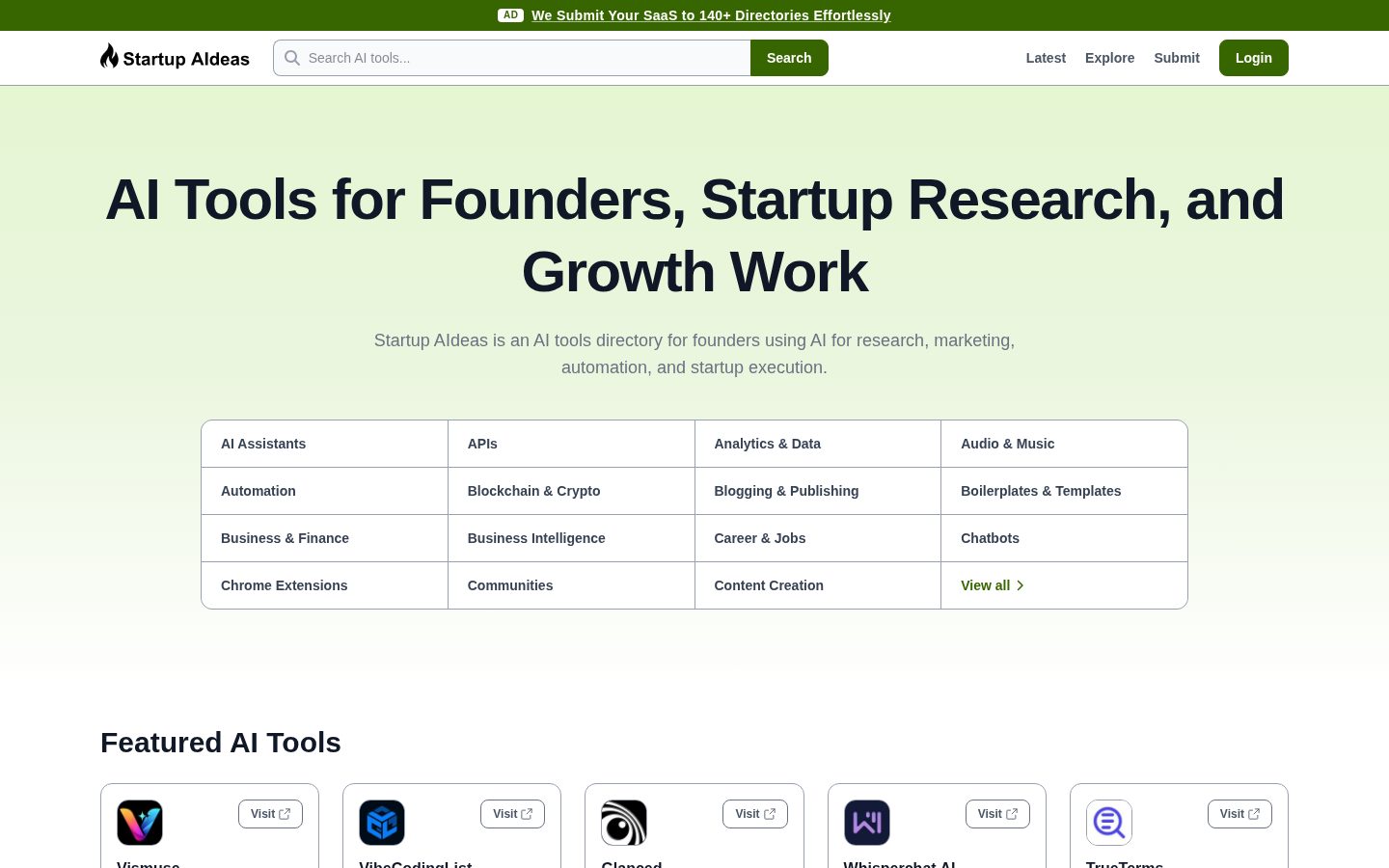
Task: Select the Content Creation category
Action: 818,585
